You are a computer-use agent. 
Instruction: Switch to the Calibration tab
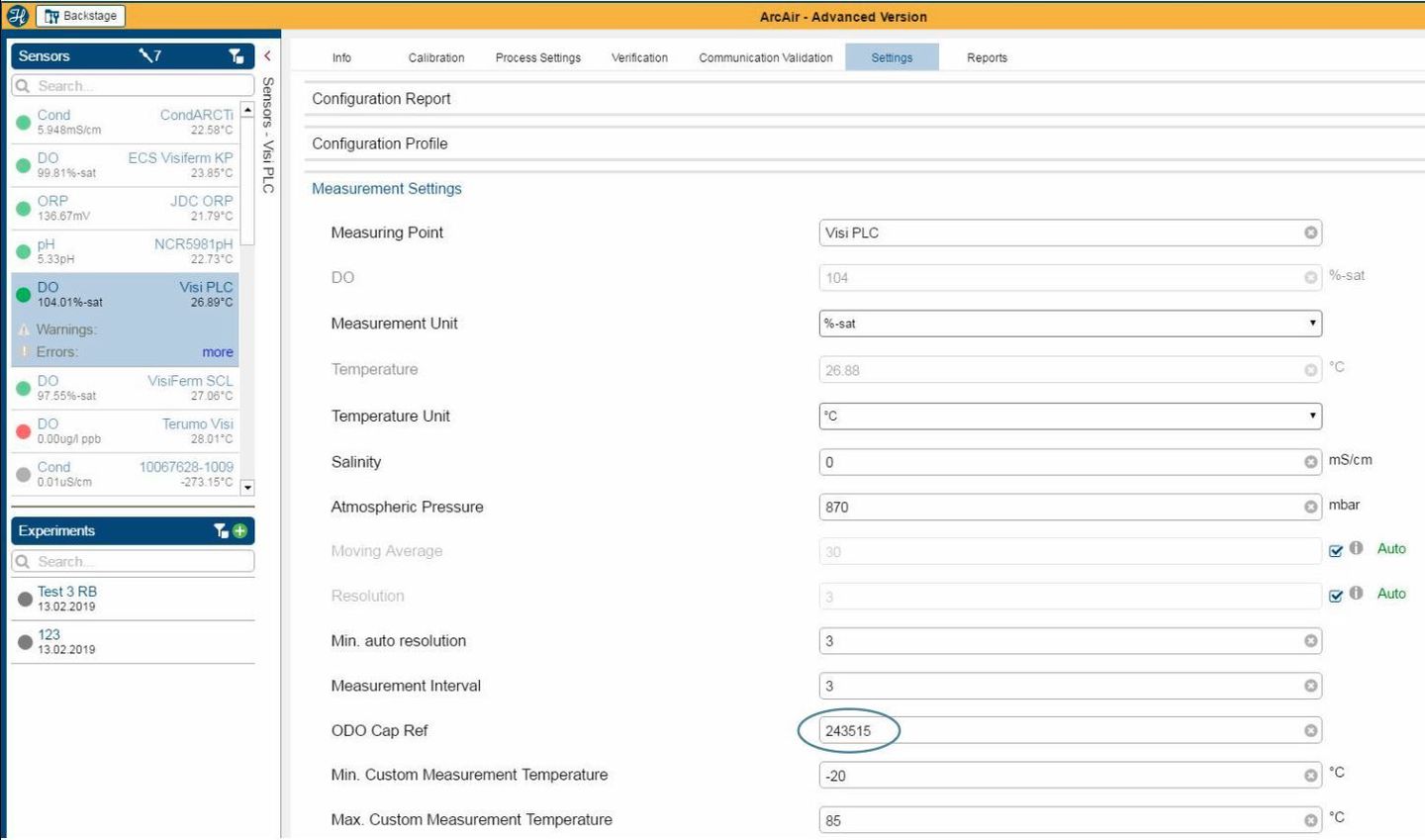click(436, 57)
